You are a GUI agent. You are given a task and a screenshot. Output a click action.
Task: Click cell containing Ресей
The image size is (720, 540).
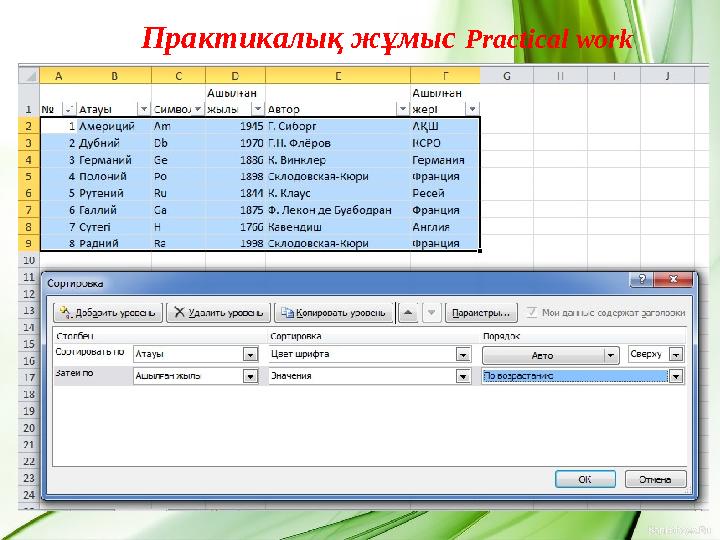(x=445, y=193)
